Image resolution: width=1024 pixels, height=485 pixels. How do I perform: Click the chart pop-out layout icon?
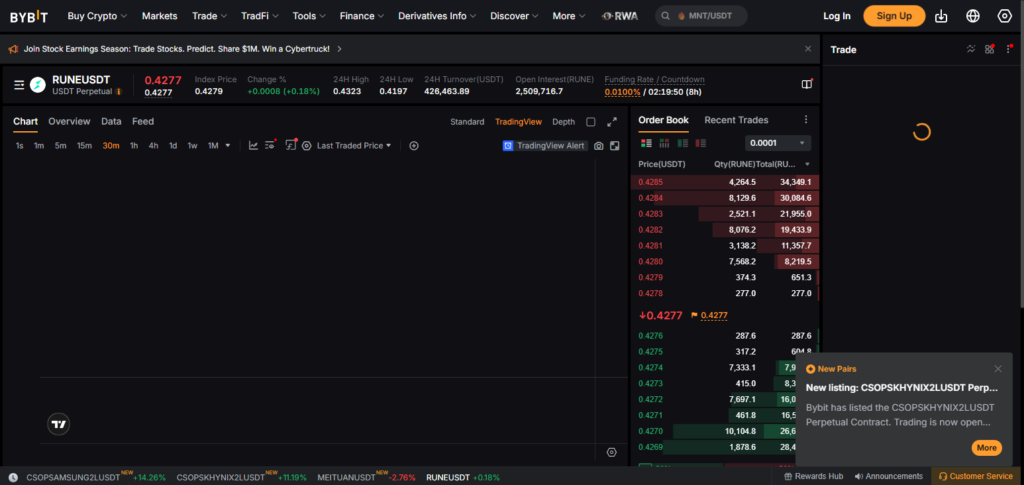click(615, 146)
